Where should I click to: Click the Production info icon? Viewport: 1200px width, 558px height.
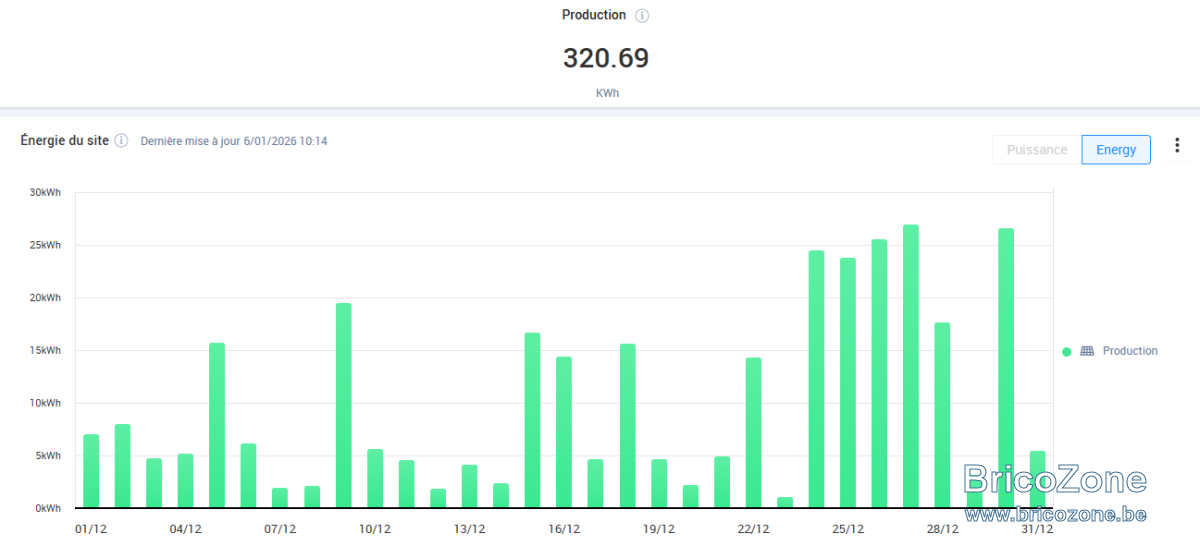(643, 16)
